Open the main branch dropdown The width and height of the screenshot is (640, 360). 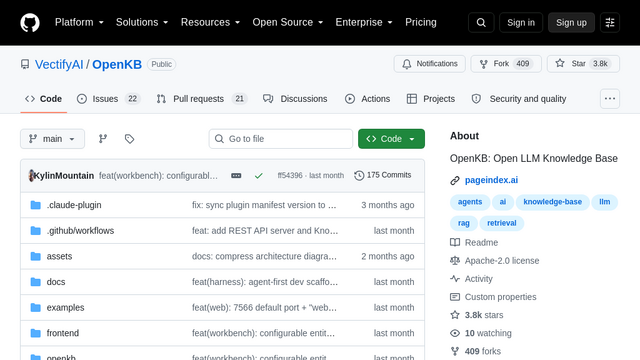[x=53, y=139]
